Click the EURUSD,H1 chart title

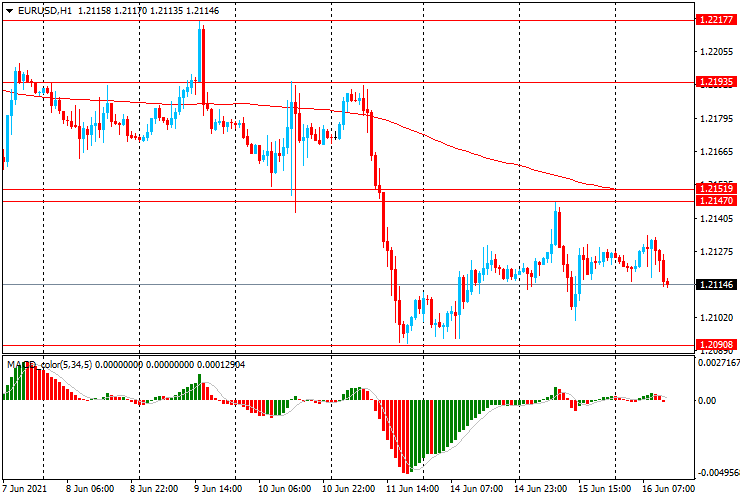(45, 10)
